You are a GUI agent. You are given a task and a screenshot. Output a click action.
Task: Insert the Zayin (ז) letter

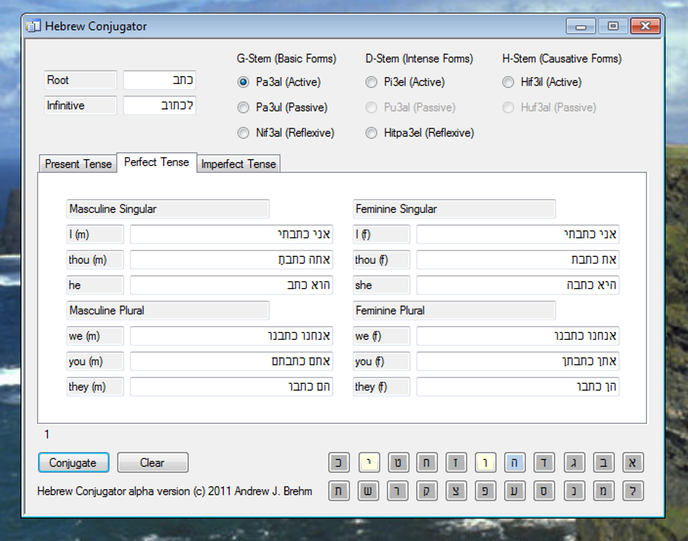coord(456,463)
